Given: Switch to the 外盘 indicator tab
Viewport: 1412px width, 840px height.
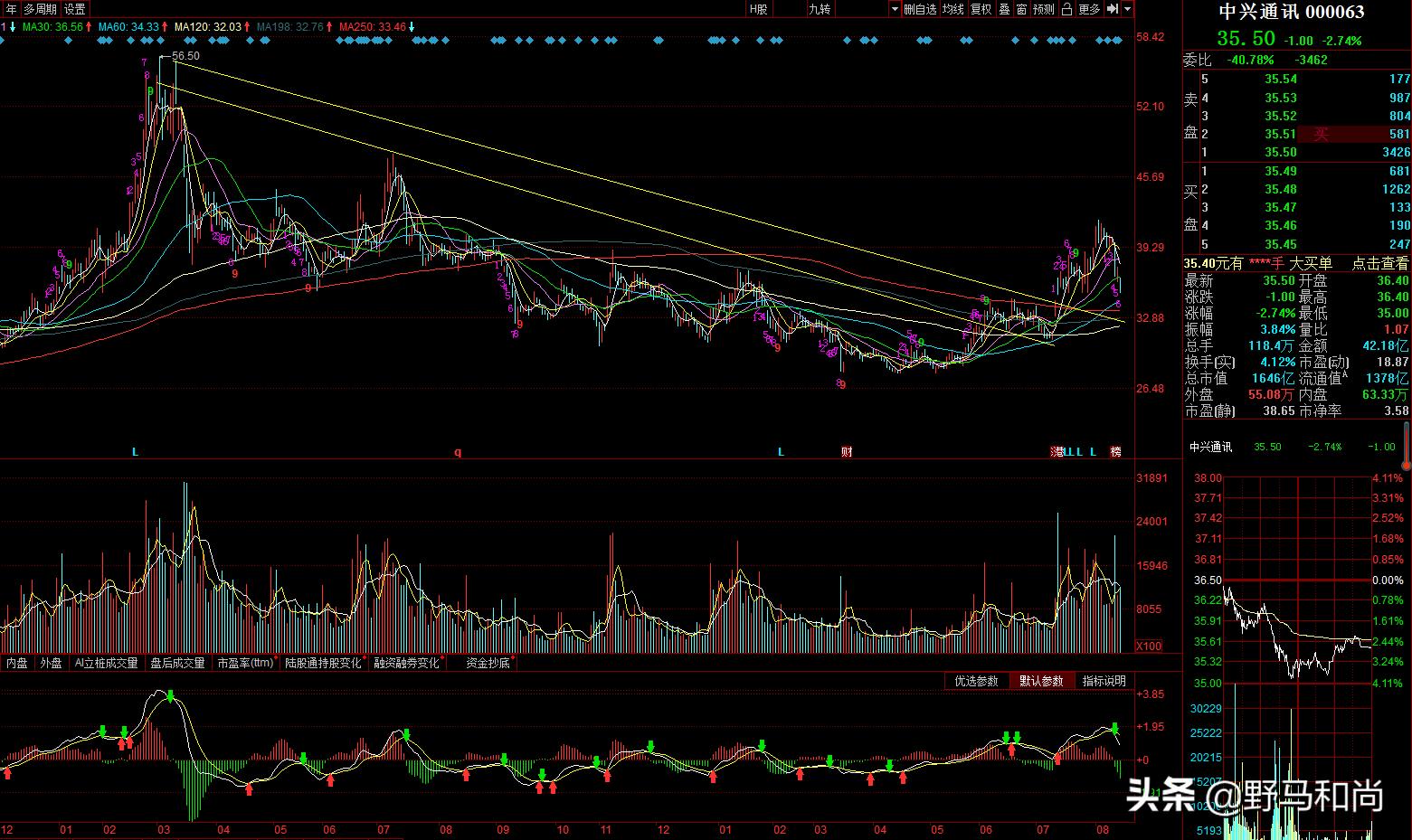Looking at the screenshot, I should tap(51, 663).
